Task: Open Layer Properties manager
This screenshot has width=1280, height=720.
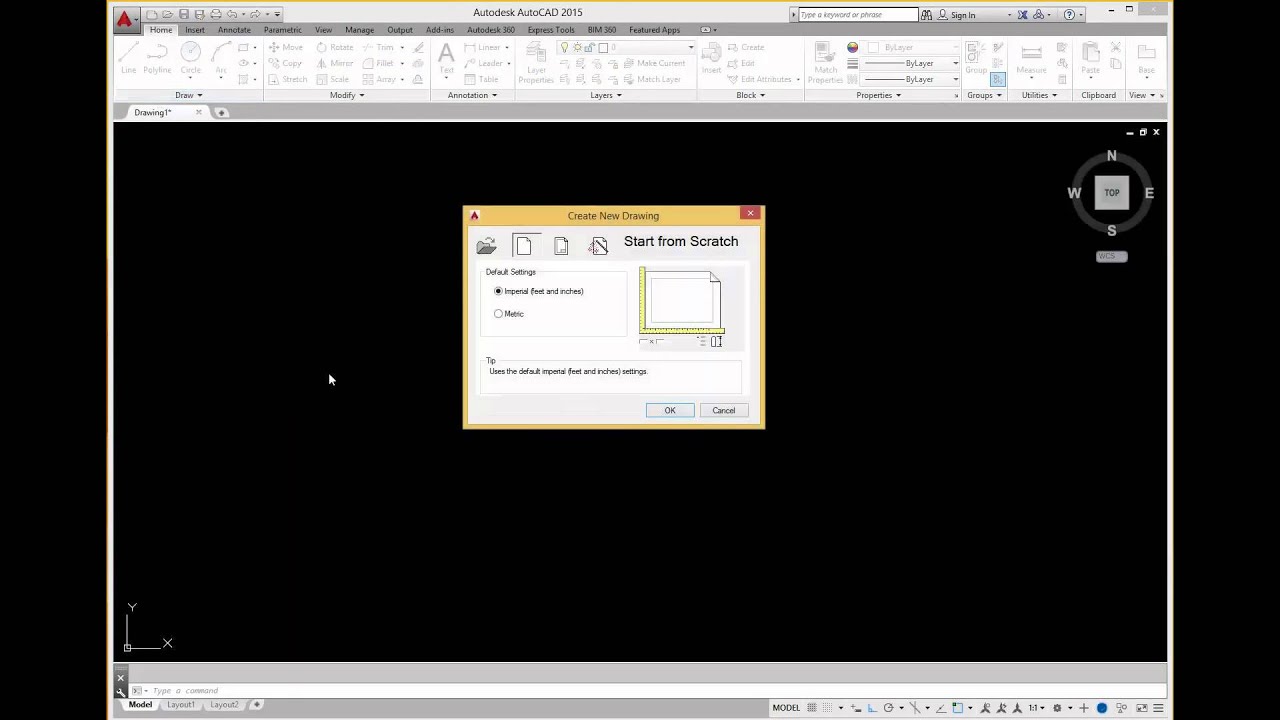Action: click(536, 62)
